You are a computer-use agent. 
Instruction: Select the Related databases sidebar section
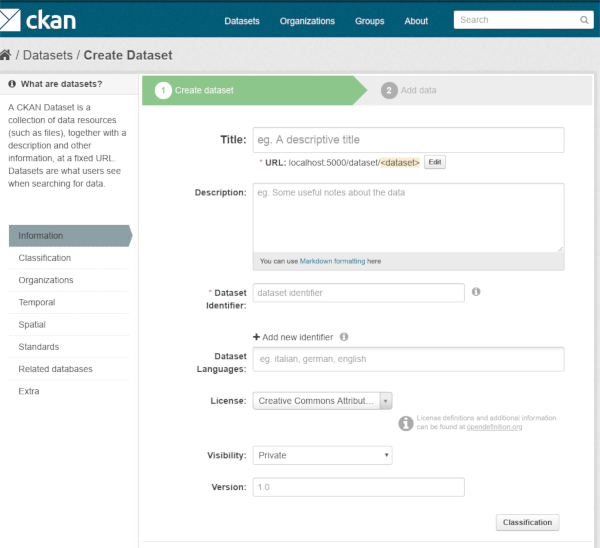point(69,369)
